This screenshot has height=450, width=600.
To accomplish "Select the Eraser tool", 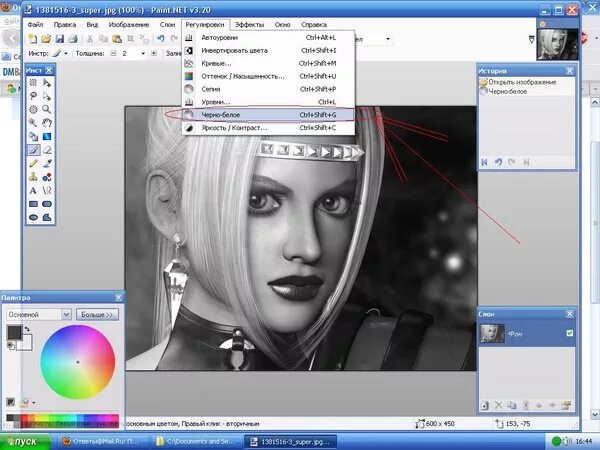I will pos(47,150).
